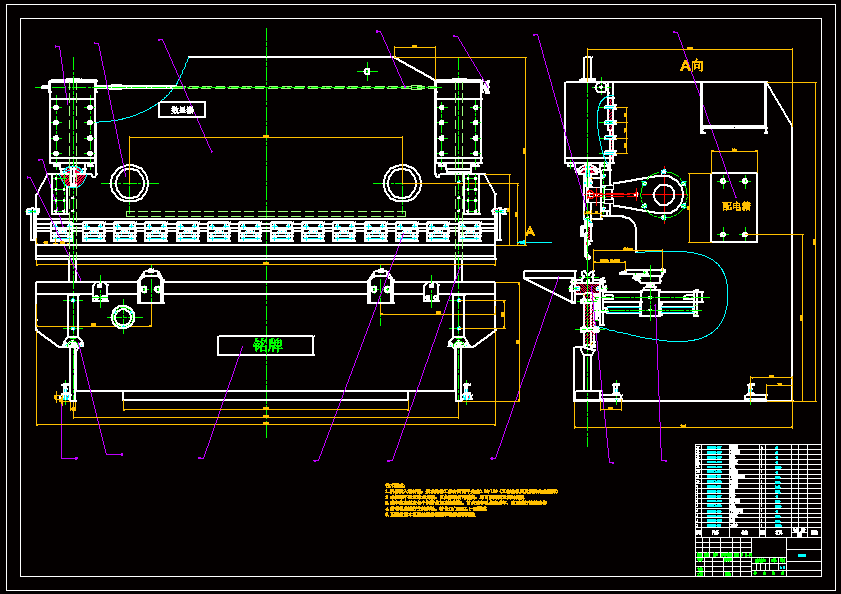Select the yellow A向 view title
Viewport: 841px width, 594px height.
tap(691, 65)
